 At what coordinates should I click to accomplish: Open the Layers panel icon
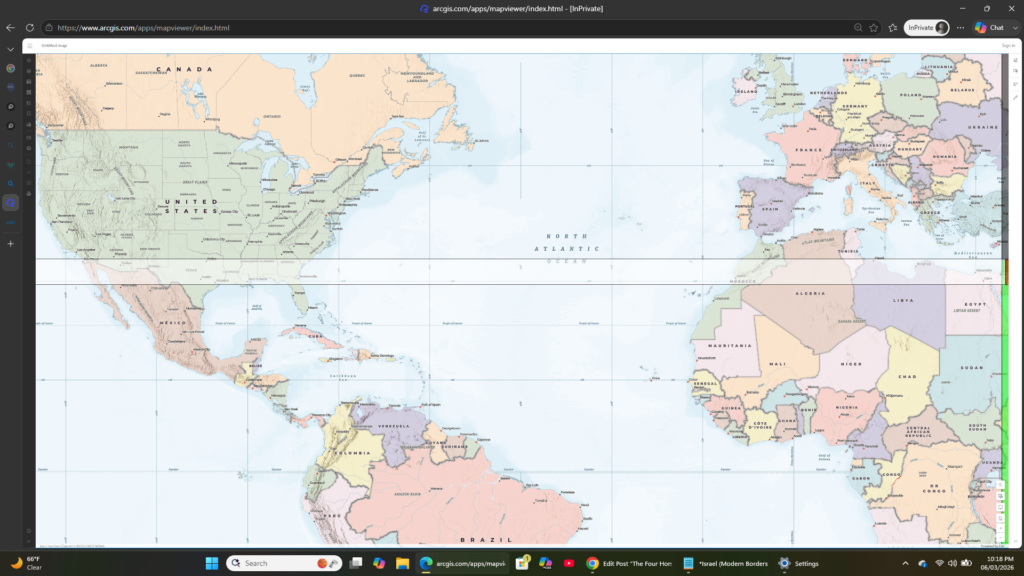tap(29, 71)
